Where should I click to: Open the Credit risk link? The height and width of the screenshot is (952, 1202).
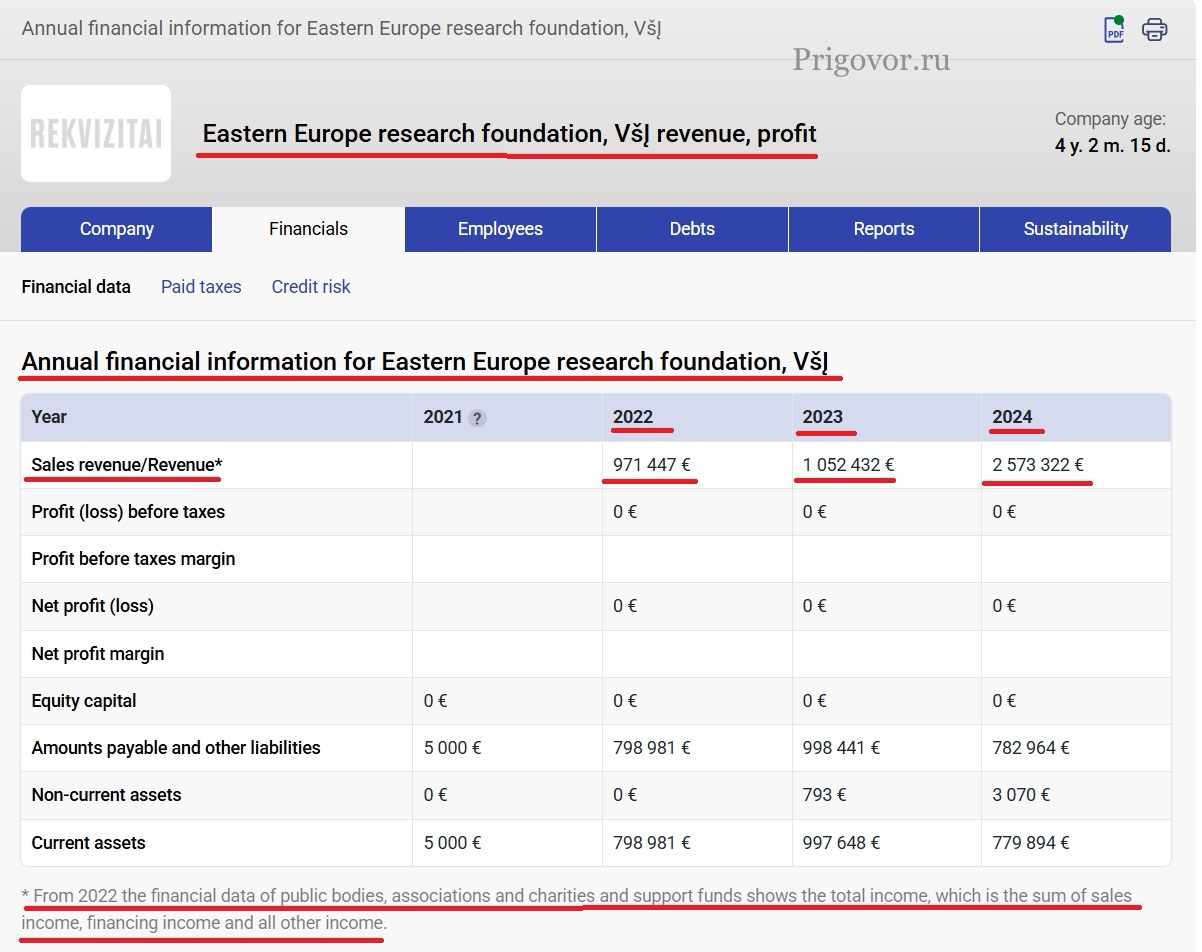[311, 287]
